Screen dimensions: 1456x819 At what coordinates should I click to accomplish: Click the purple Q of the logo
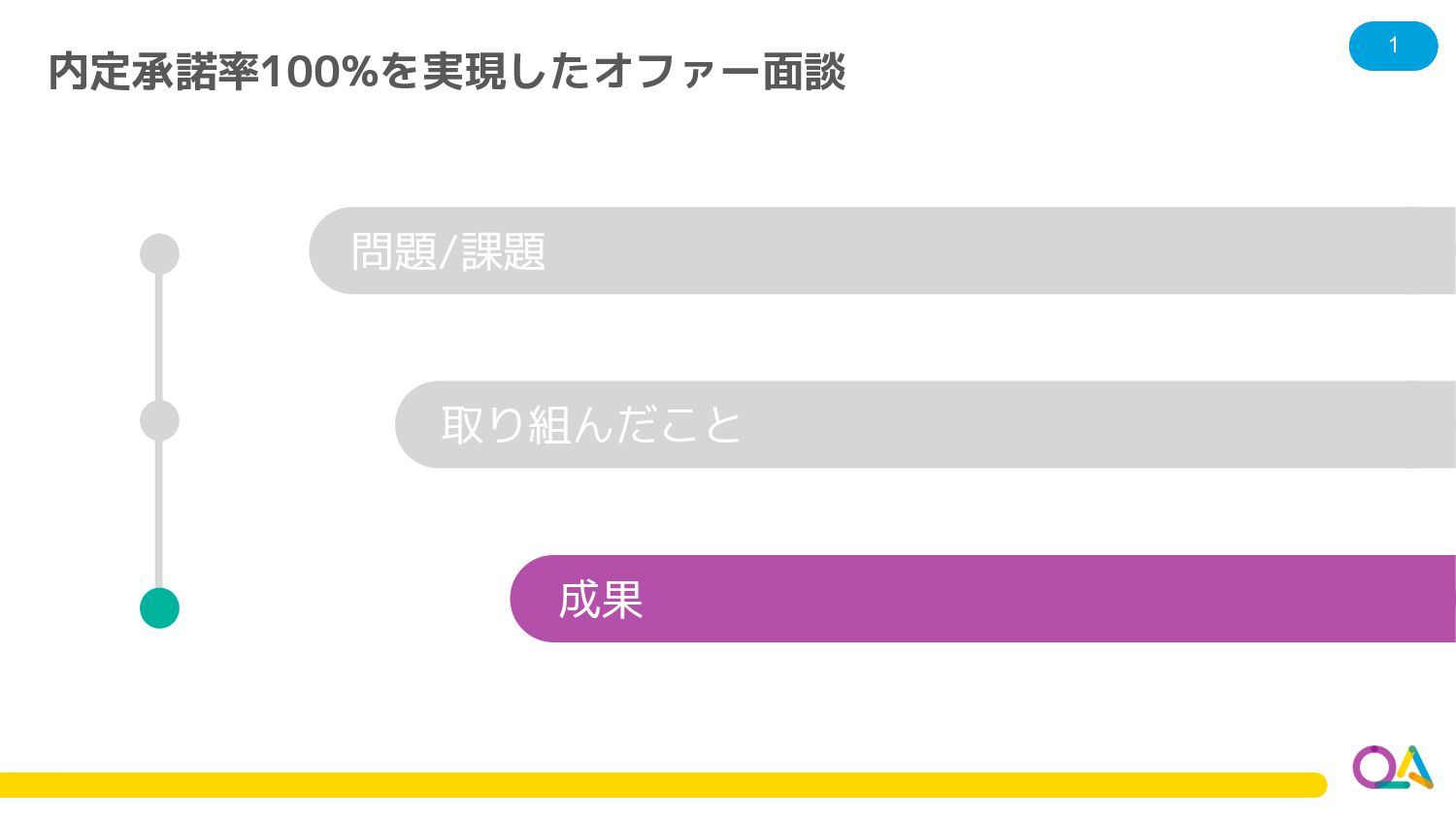click(x=1373, y=767)
